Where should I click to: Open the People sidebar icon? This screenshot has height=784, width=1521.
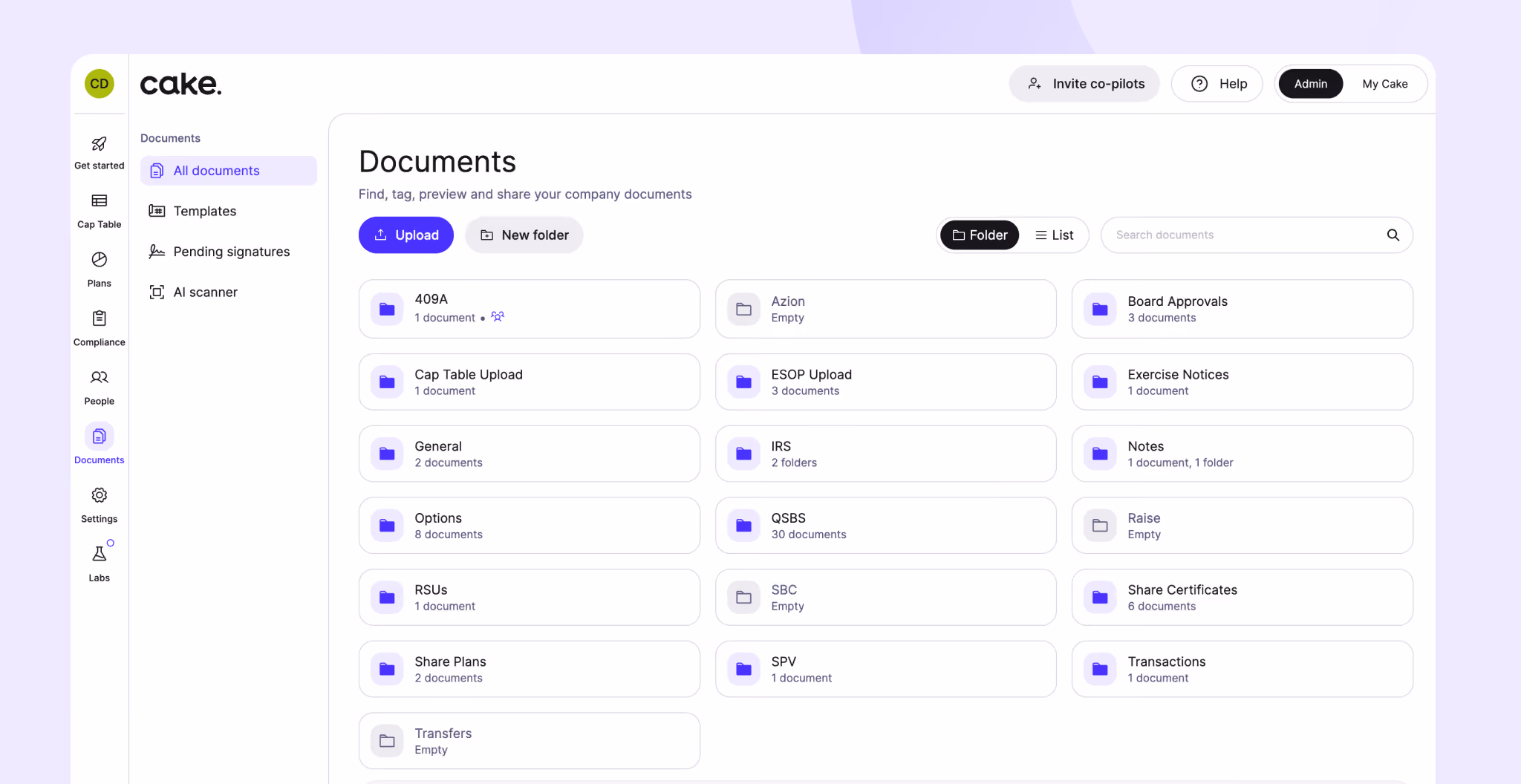pos(100,377)
